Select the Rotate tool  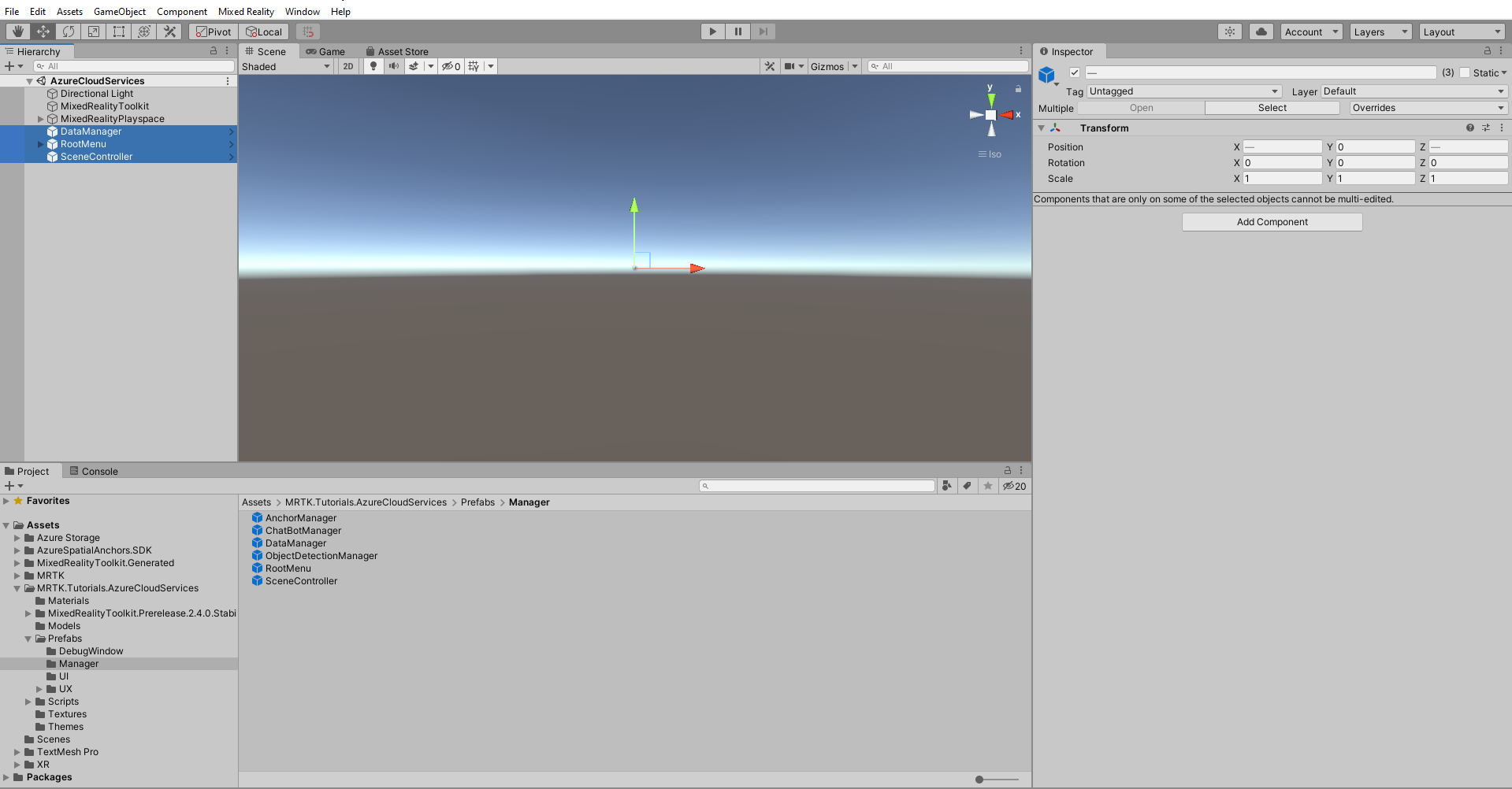coord(68,31)
